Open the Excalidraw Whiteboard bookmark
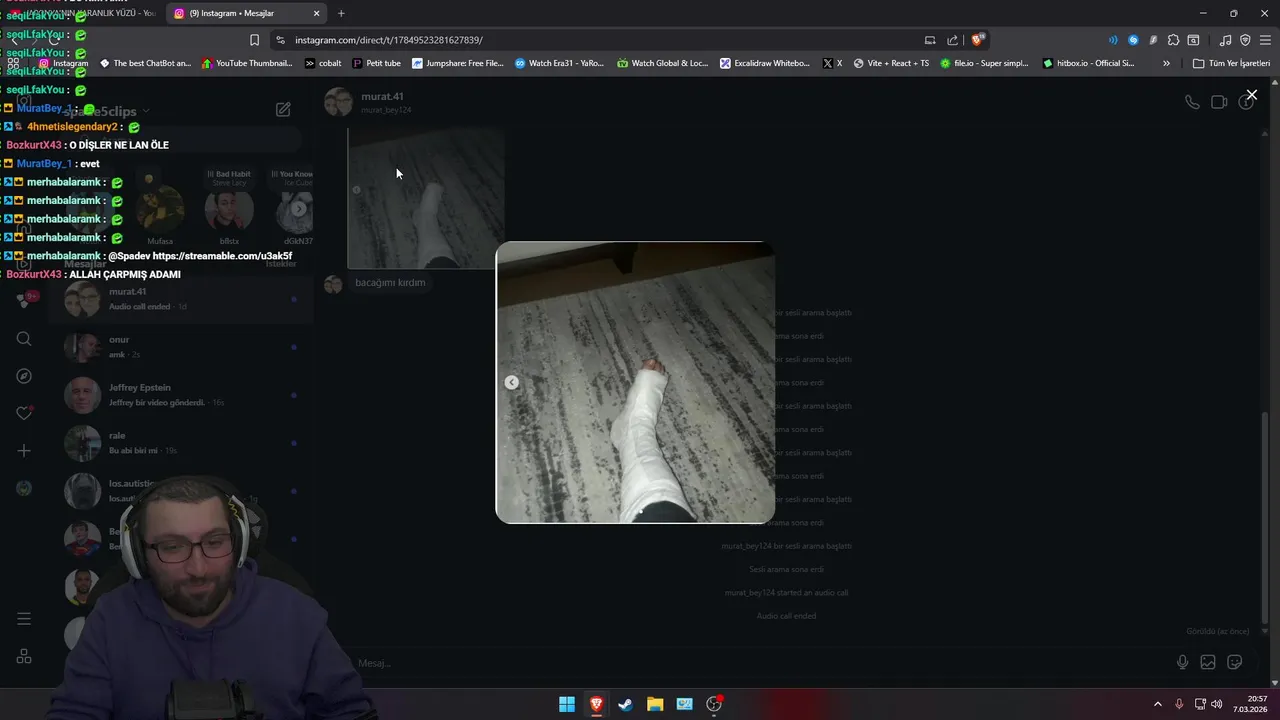Image resolution: width=1280 pixels, height=720 pixels. pyautogui.click(x=765, y=63)
